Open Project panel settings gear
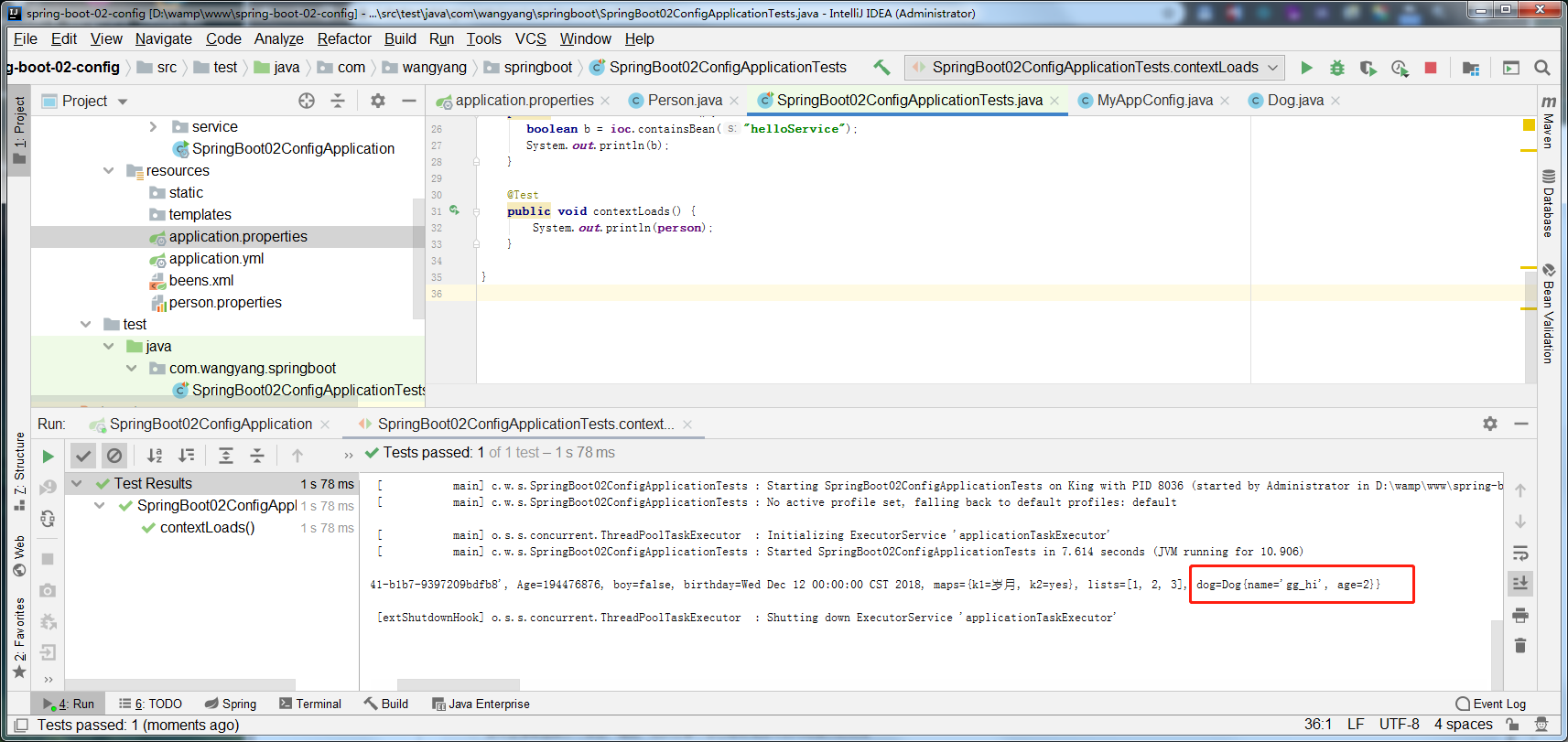Image resolution: width=1568 pixels, height=742 pixels. (x=378, y=101)
